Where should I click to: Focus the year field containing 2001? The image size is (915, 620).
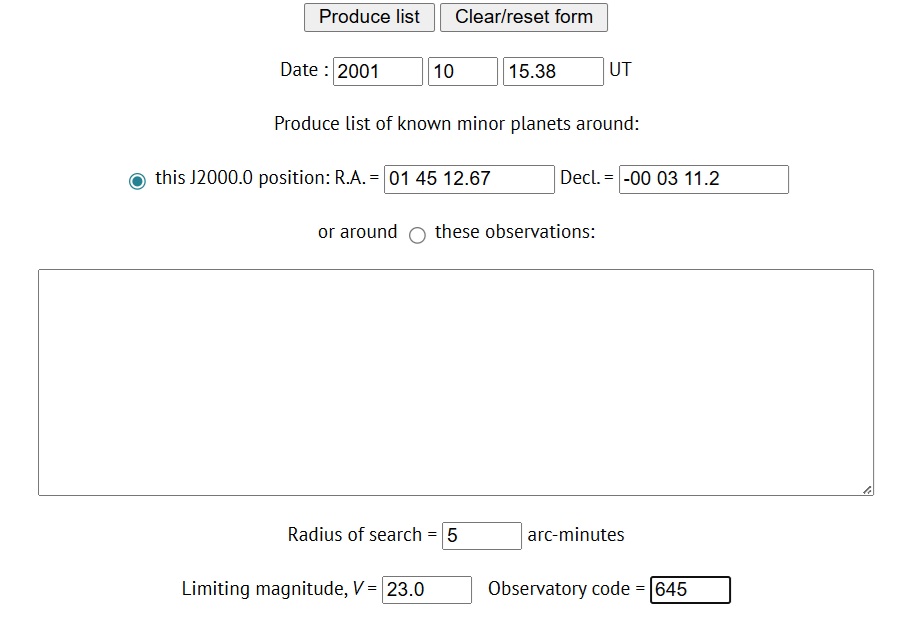(378, 72)
